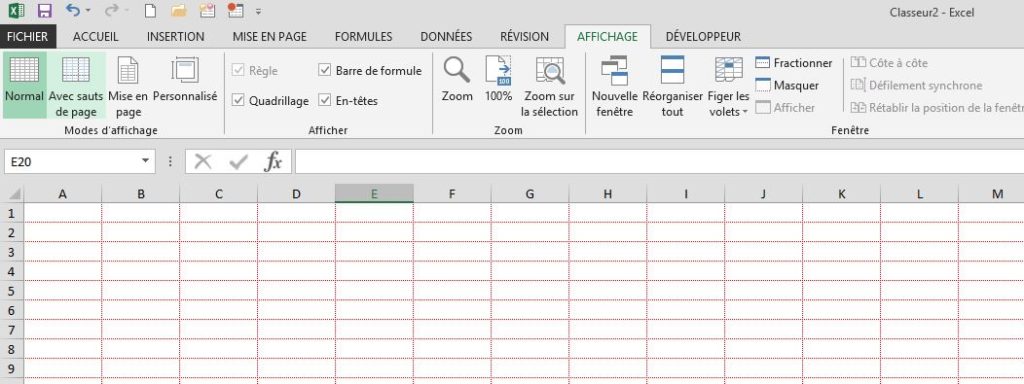Open the FICHIER tab

[28, 37]
